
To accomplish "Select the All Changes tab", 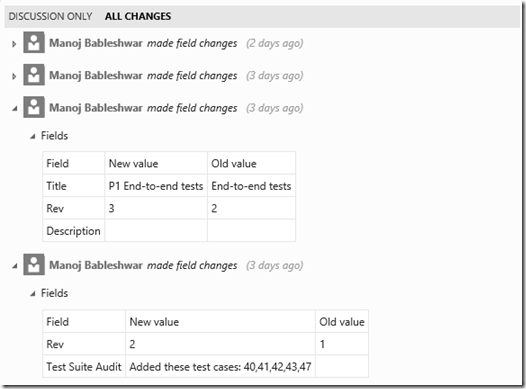I will 138,16.
